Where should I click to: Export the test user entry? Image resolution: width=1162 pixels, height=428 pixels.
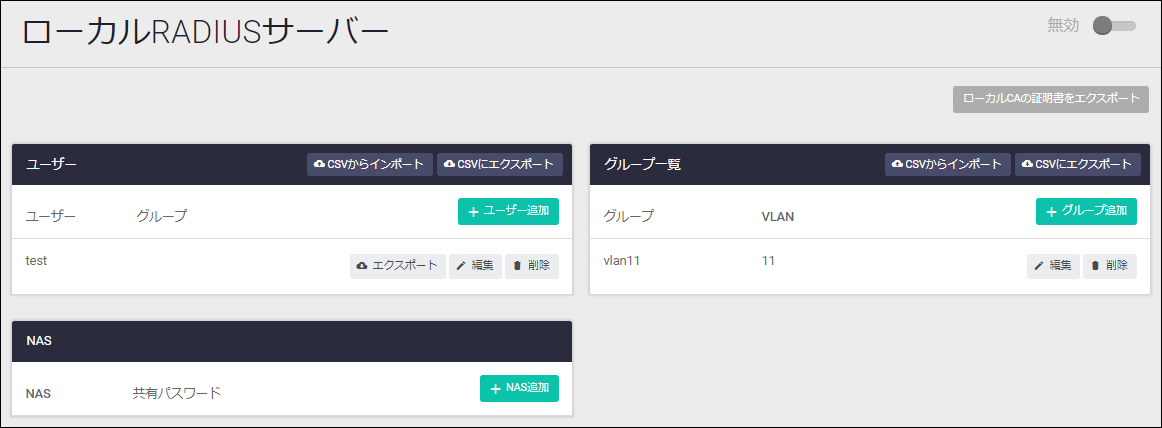(x=398, y=266)
